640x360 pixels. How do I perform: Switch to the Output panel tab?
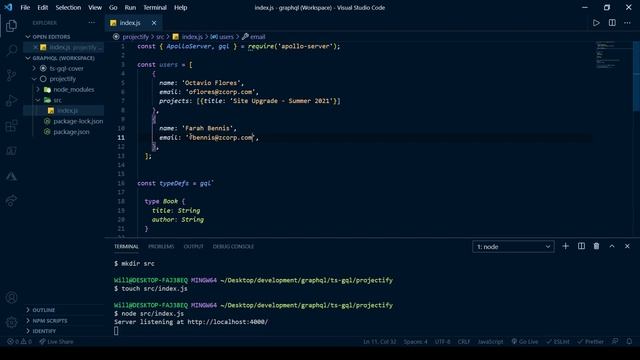(x=193, y=247)
